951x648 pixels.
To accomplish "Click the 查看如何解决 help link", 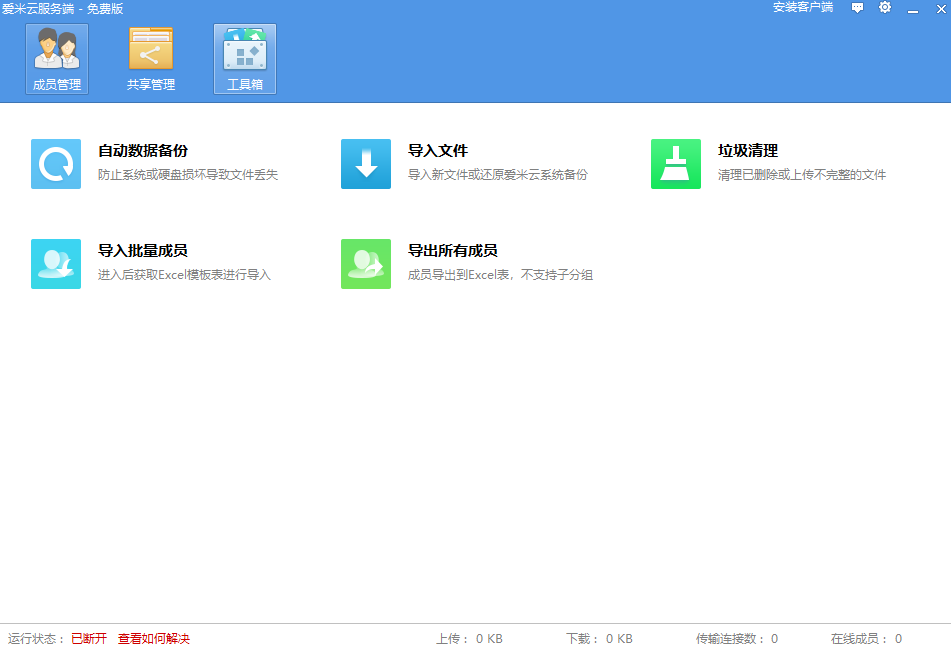I will point(154,638).
